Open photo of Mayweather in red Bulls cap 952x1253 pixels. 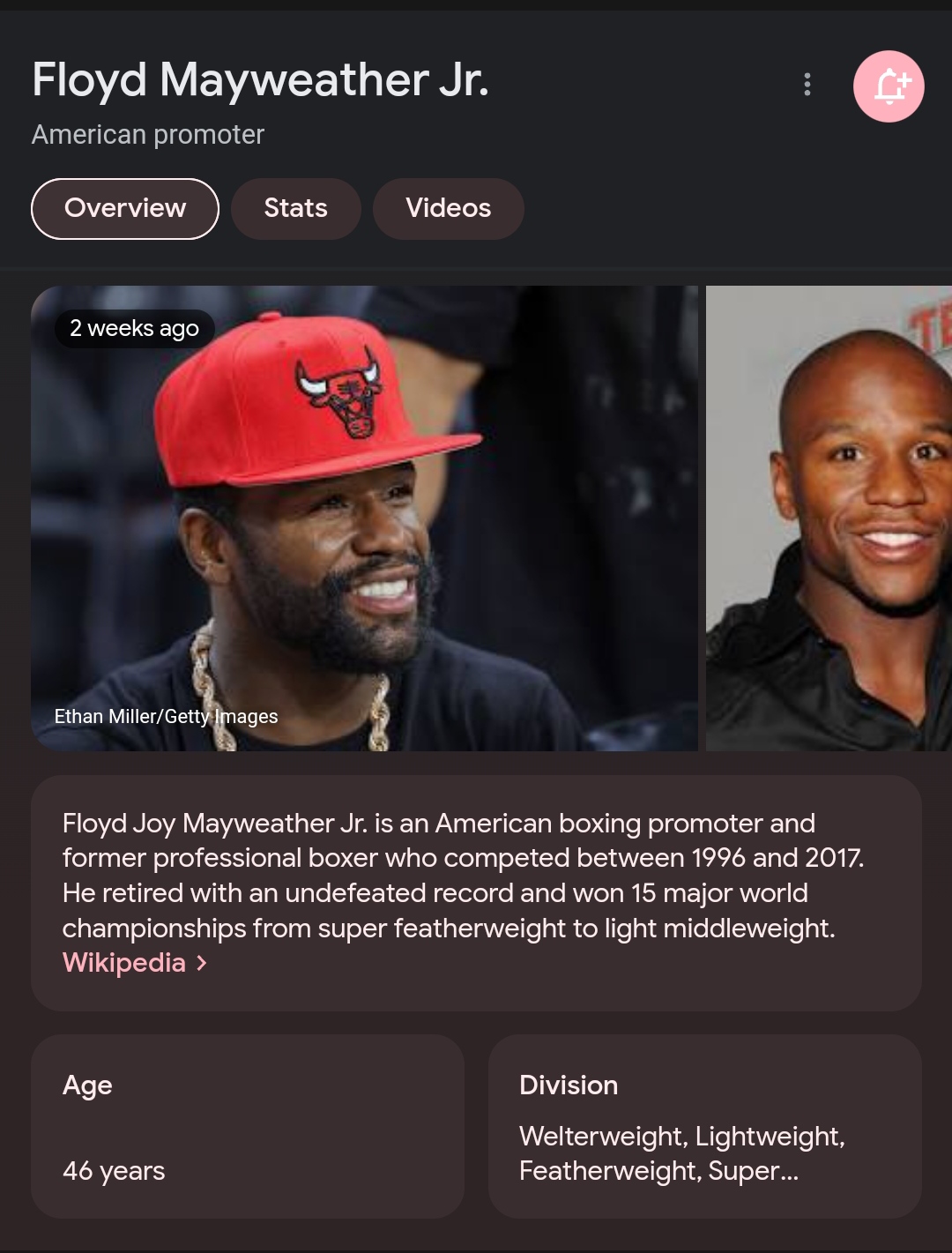364,518
